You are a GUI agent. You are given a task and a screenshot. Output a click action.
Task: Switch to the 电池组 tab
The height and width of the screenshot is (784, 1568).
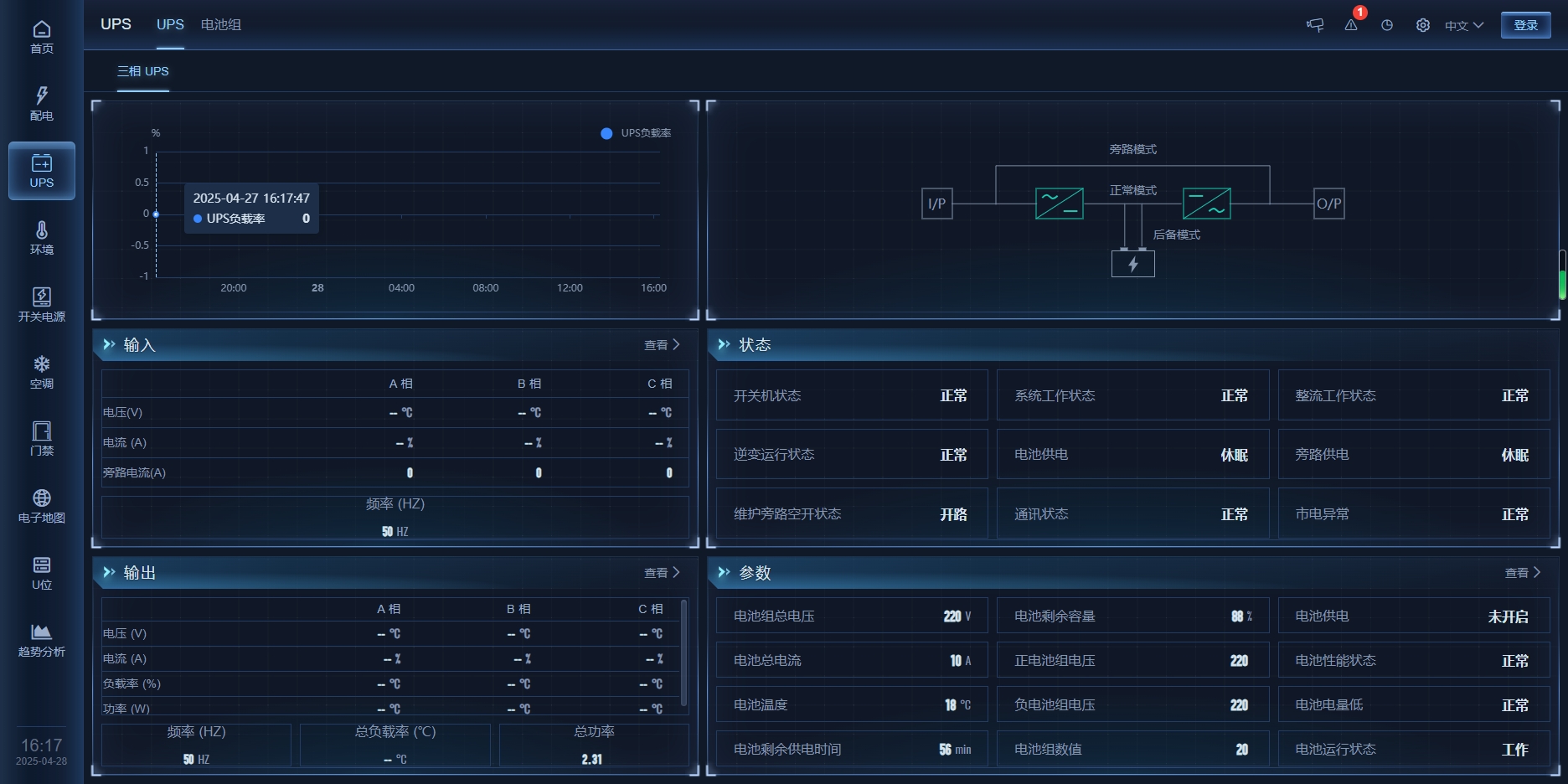(221, 25)
